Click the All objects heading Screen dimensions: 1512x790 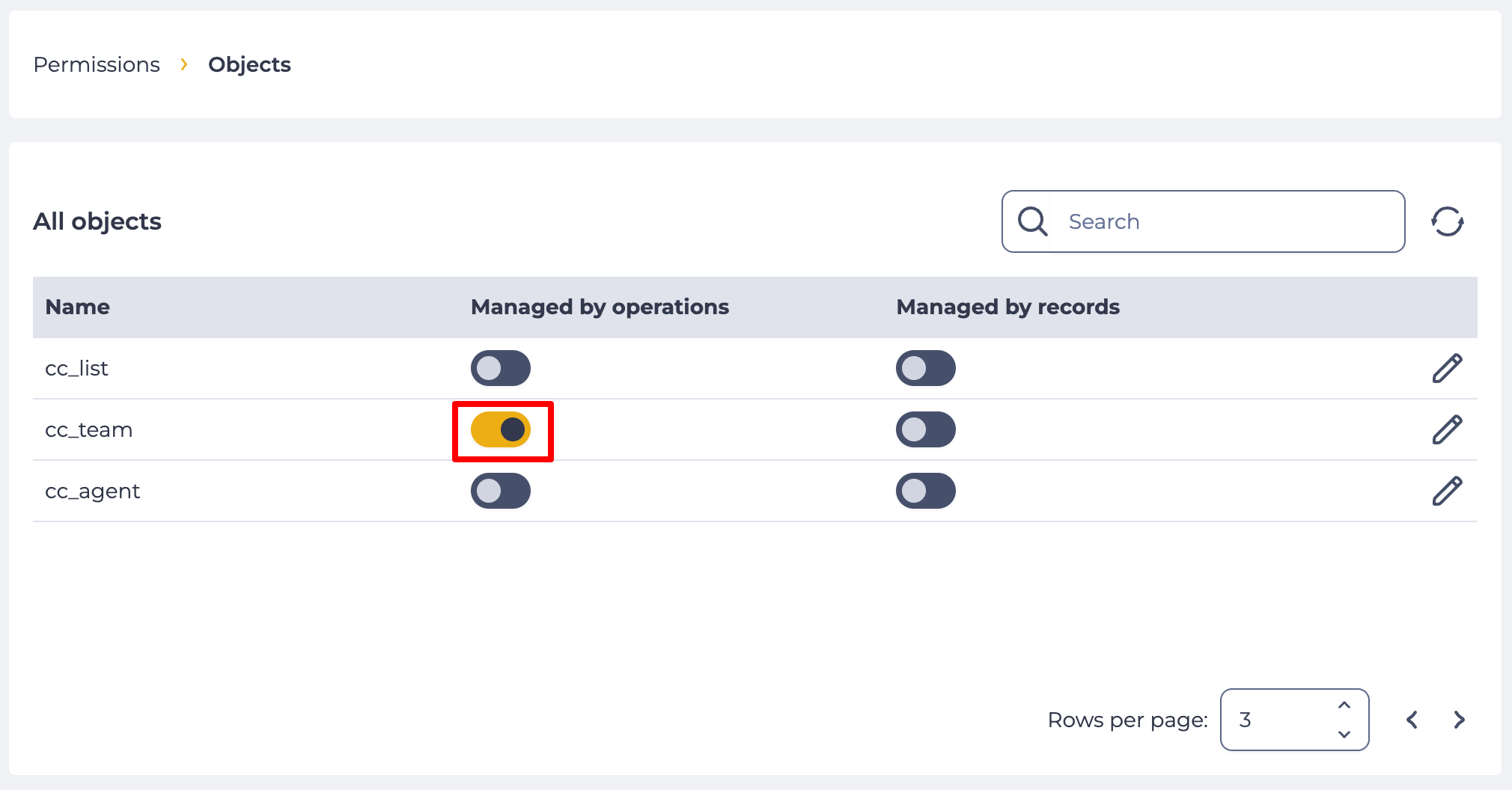coord(97,221)
